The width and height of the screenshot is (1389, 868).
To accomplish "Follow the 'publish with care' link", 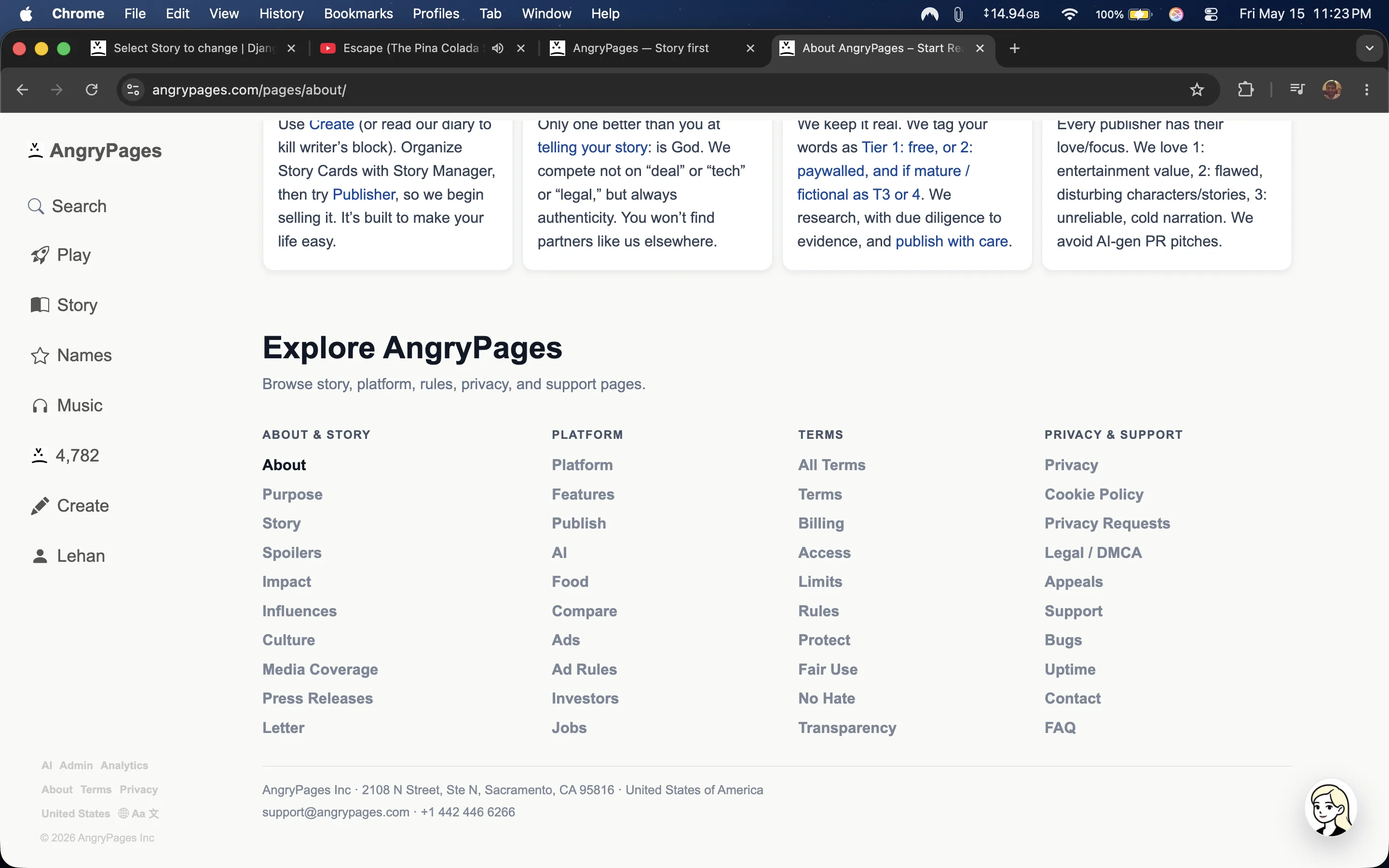I will (x=952, y=241).
